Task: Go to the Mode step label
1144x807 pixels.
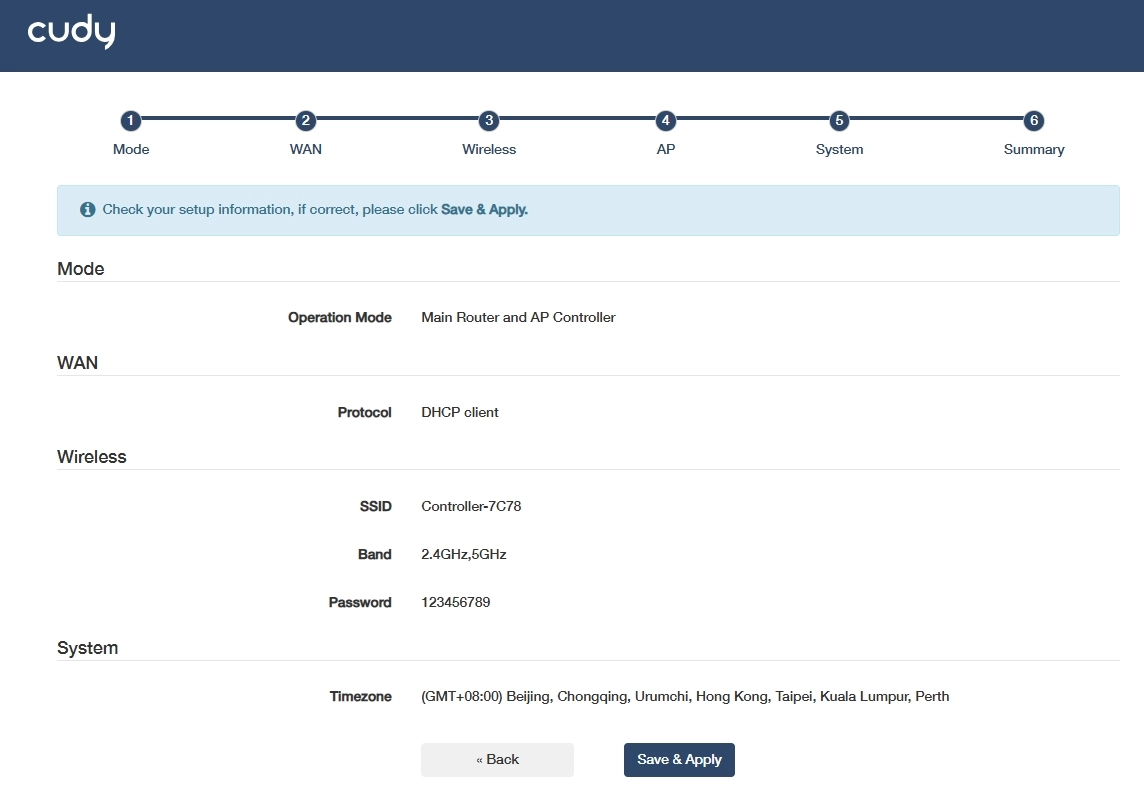Action: click(x=131, y=149)
